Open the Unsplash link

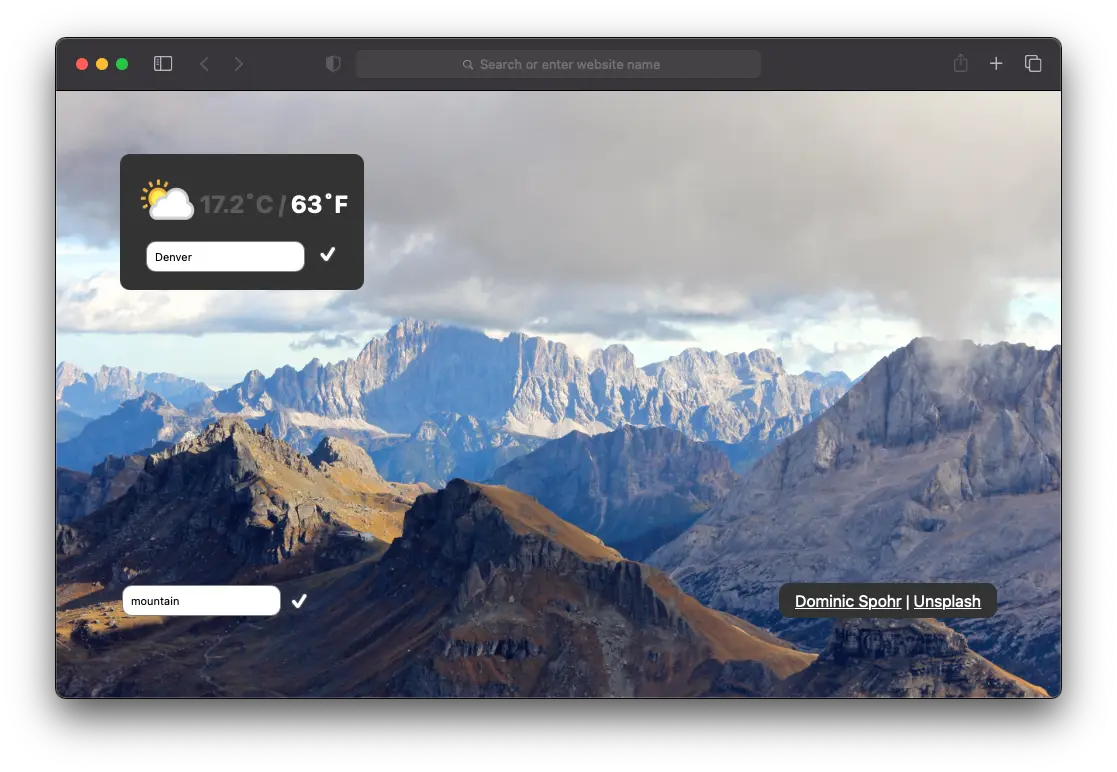pos(947,601)
